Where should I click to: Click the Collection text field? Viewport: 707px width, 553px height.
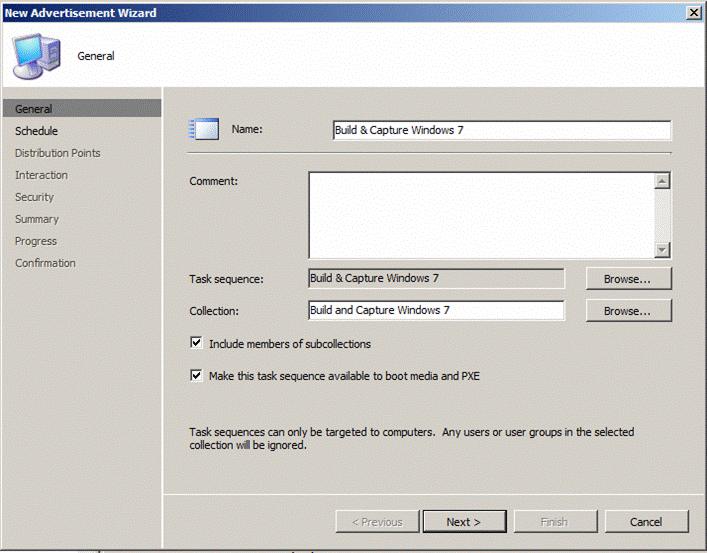(x=436, y=311)
